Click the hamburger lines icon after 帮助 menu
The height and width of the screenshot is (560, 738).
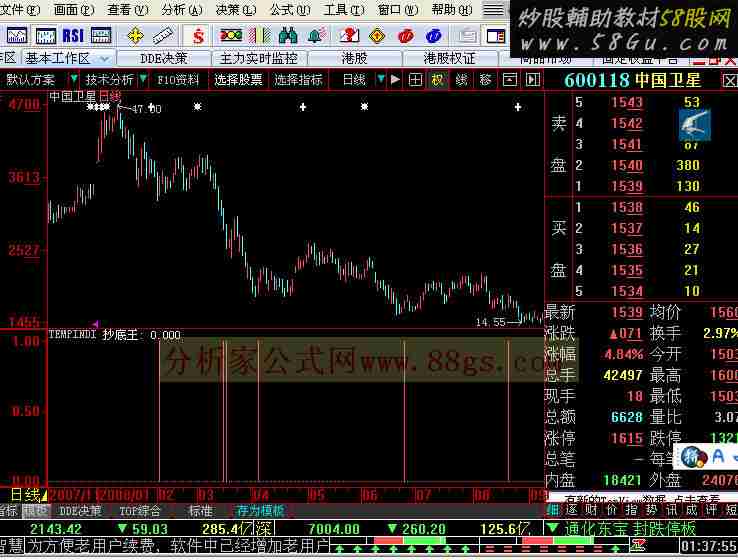point(493,10)
